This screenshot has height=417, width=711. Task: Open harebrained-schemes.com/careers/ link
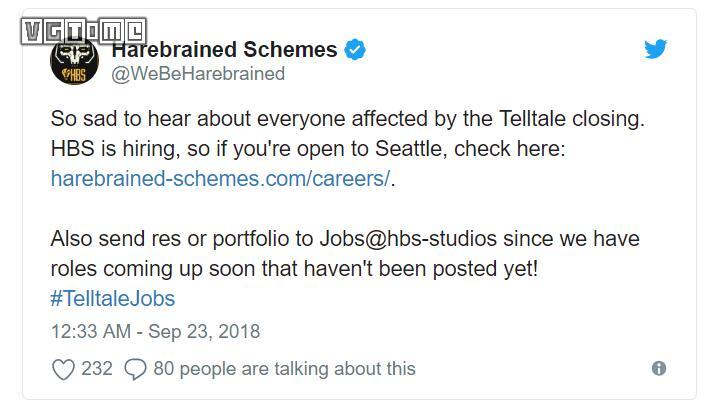[x=220, y=179]
